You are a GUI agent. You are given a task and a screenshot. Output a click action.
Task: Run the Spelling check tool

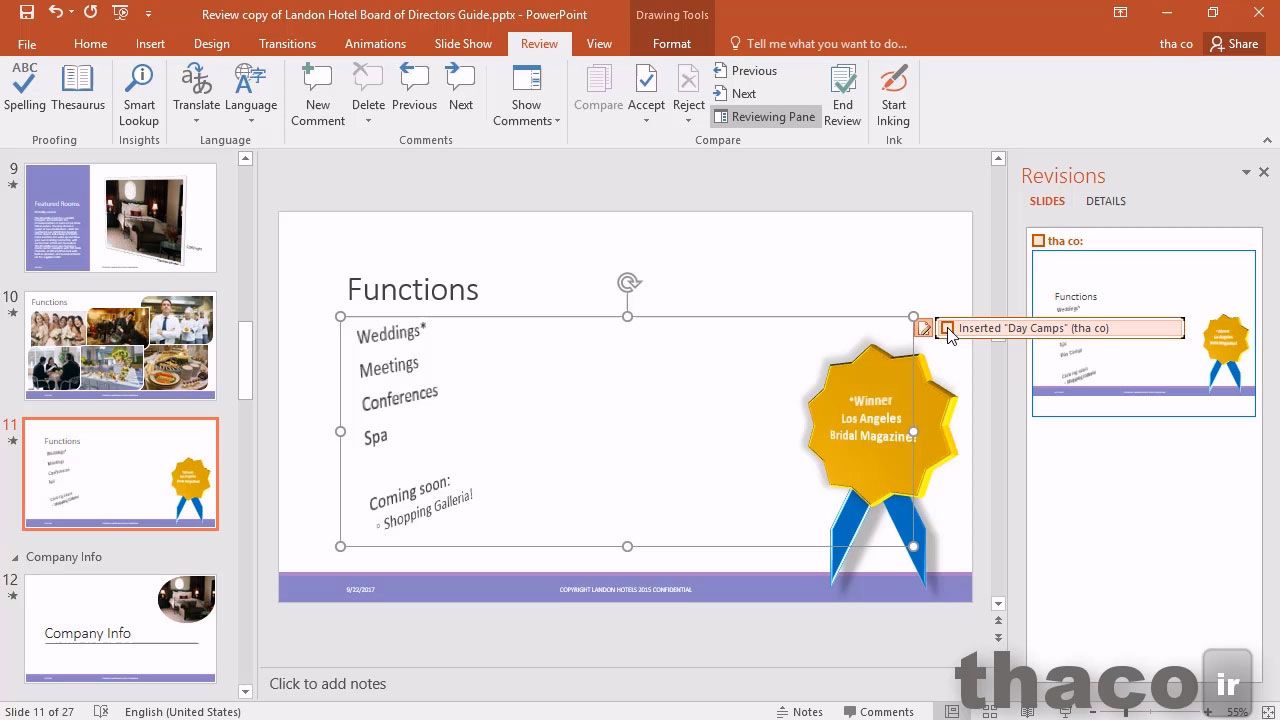pyautogui.click(x=25, y=88)
